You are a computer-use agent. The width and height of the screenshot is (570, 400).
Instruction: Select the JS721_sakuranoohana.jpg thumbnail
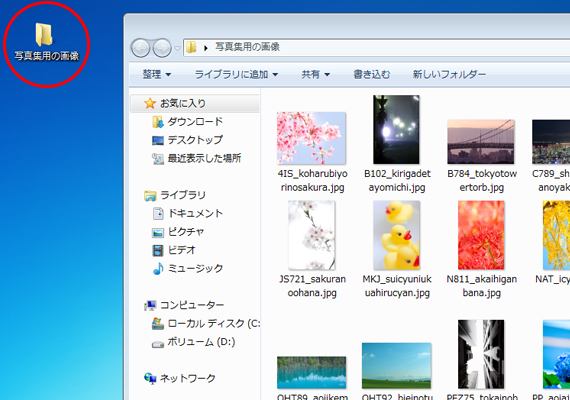click(312, 235)
